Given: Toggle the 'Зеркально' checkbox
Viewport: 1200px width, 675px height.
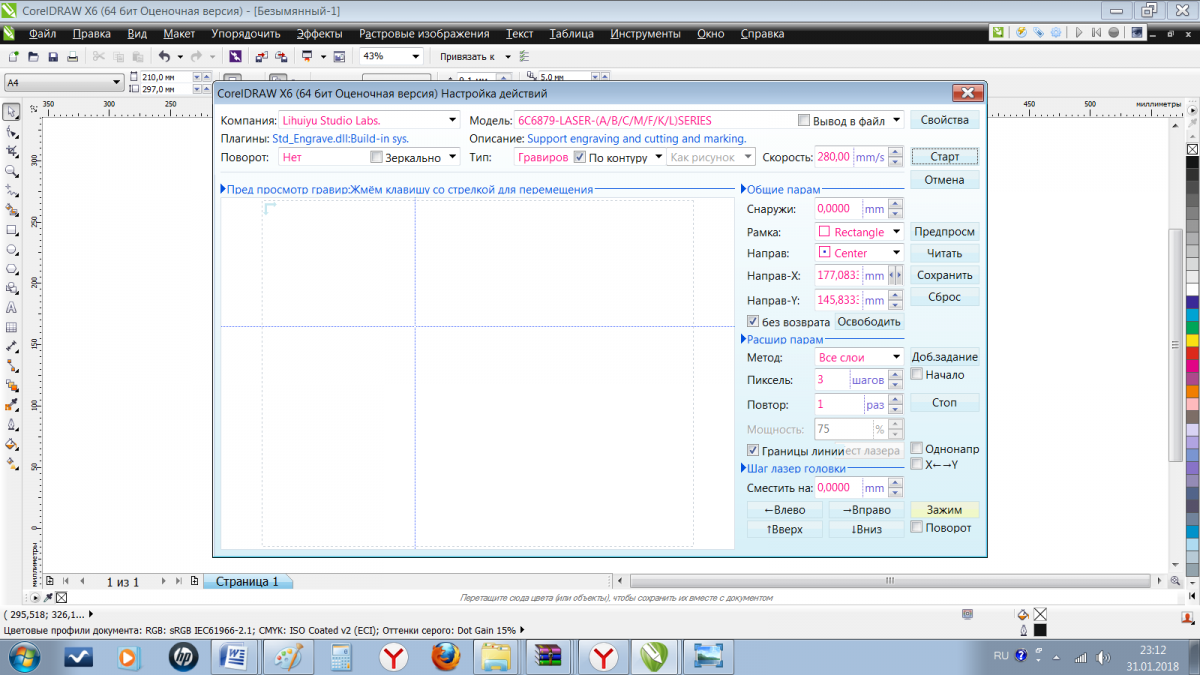Looking at the screenshot, I should click(376, 157).
